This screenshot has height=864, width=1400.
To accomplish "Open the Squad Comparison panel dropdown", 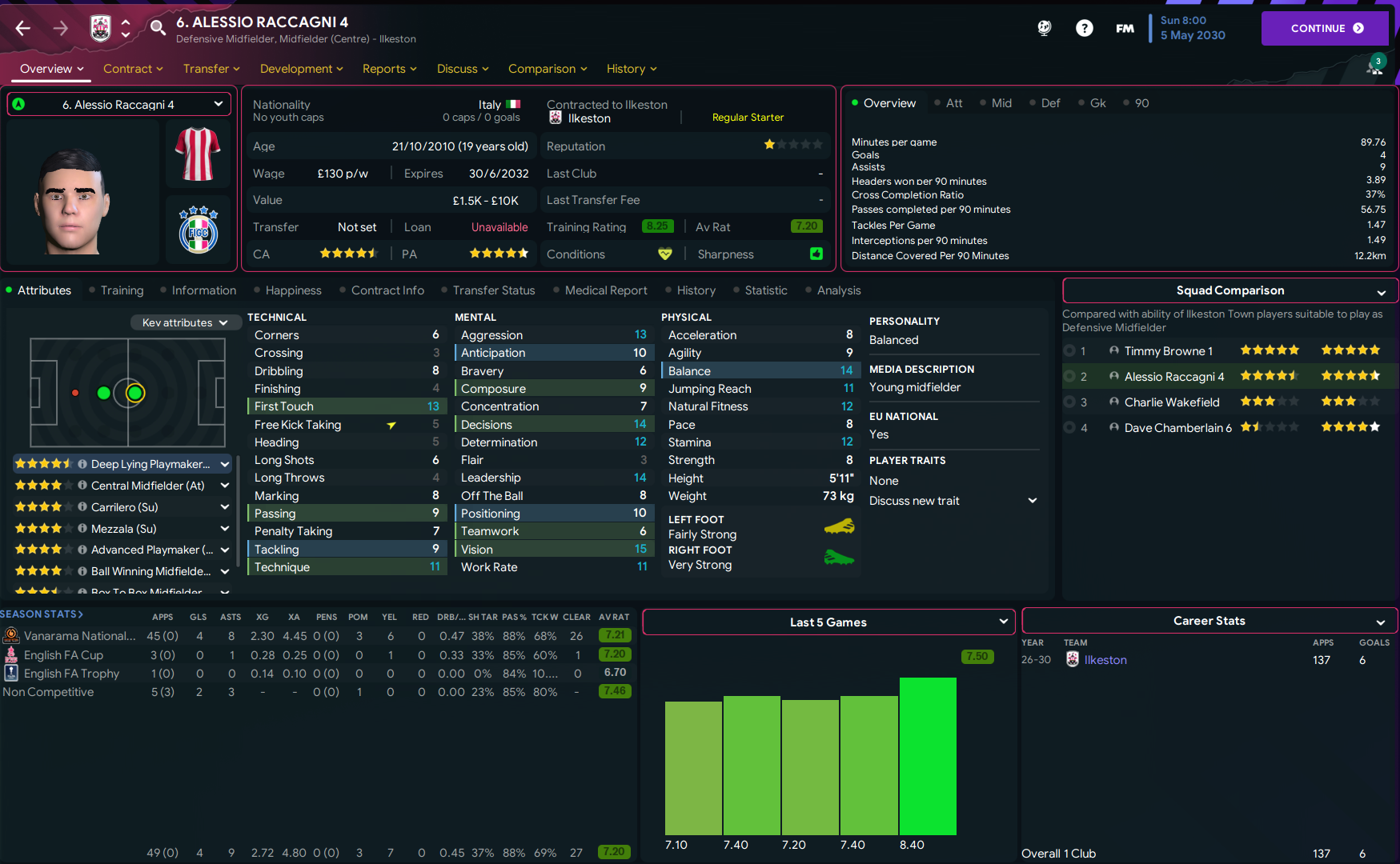I will (x=1230, y=290).
